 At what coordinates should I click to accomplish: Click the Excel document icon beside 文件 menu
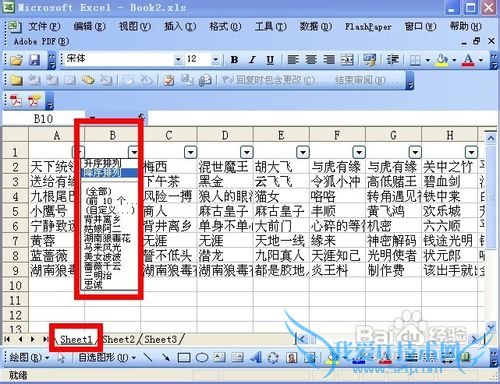pyautogui.click(x=14, y=26)
